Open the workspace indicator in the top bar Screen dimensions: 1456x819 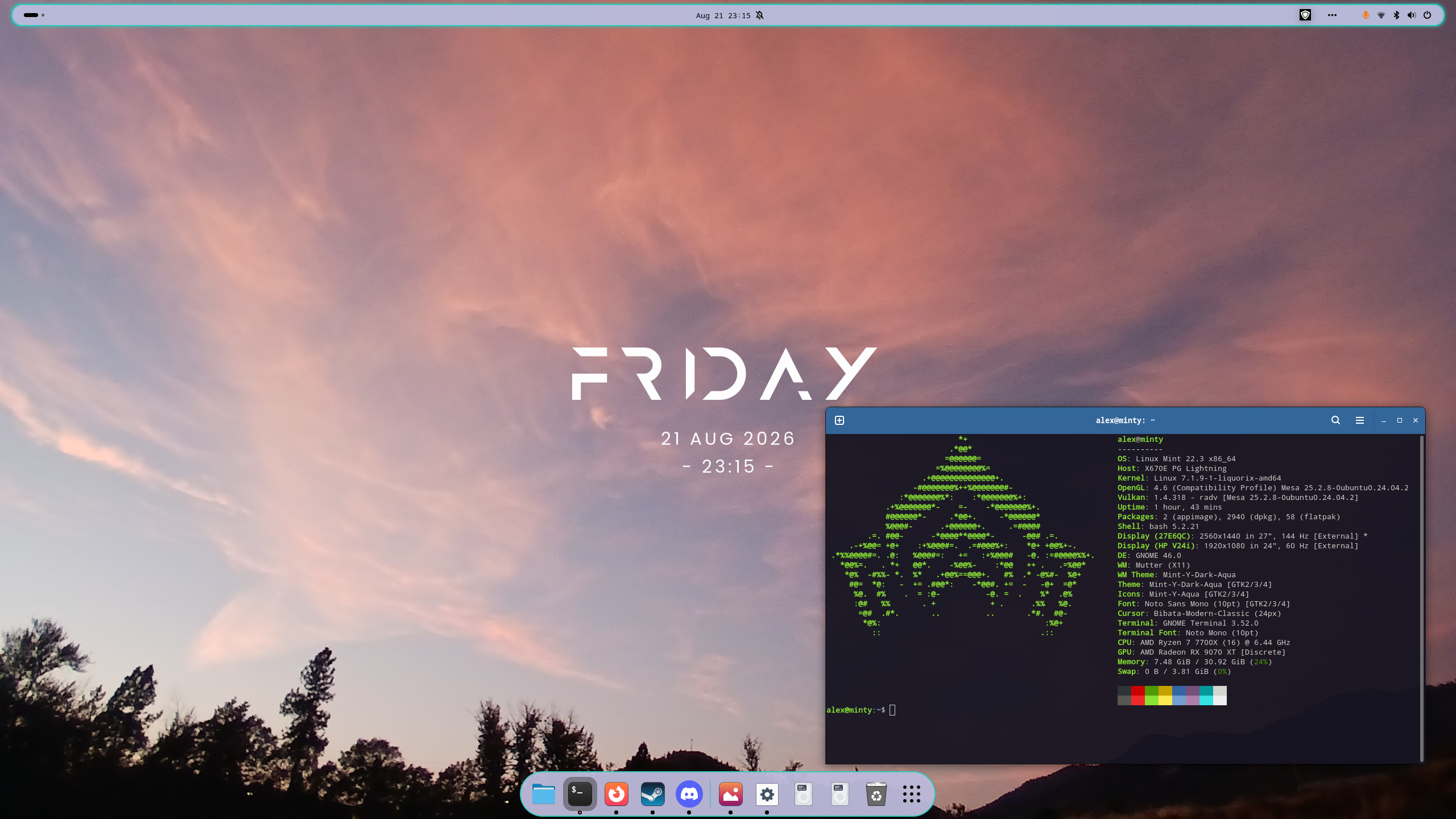[x=34, y=15]
